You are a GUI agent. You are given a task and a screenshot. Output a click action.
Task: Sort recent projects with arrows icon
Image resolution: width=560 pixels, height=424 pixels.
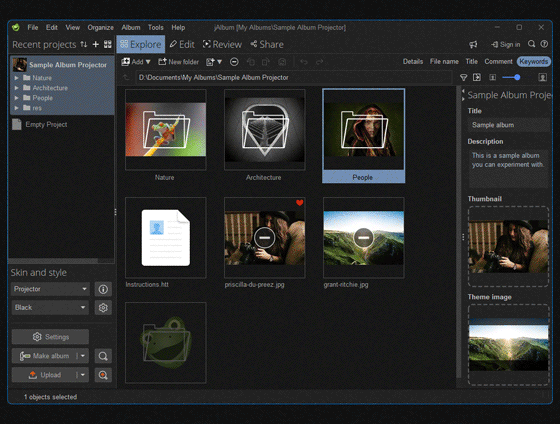(x=84, y=44)
